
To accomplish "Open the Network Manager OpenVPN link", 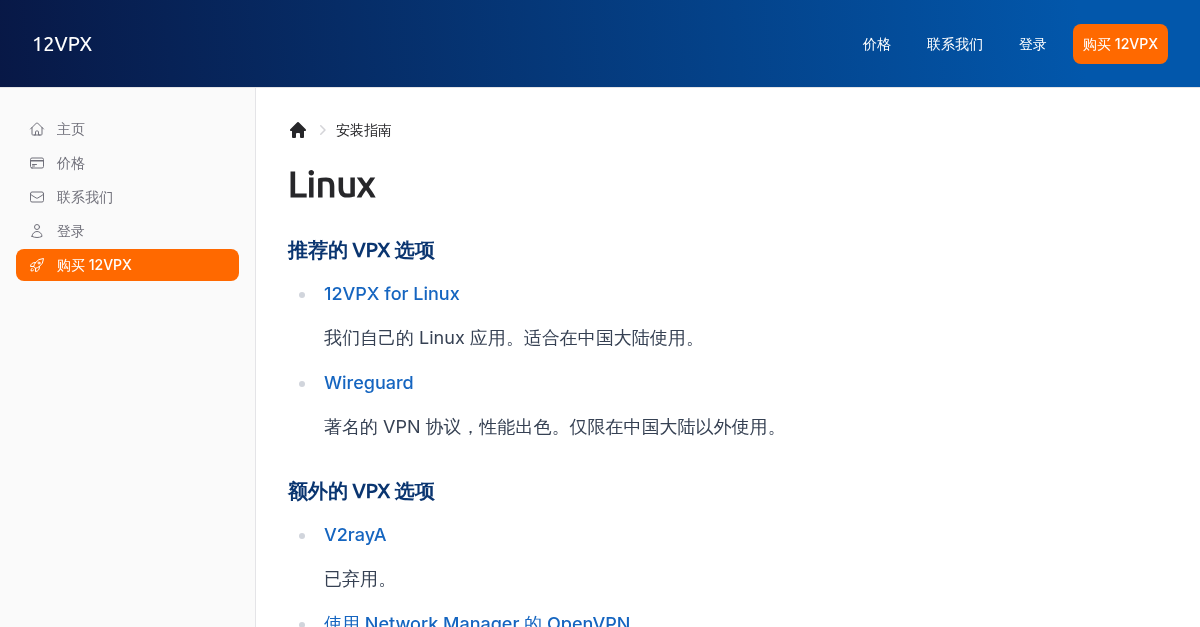I will pos(477,620).
